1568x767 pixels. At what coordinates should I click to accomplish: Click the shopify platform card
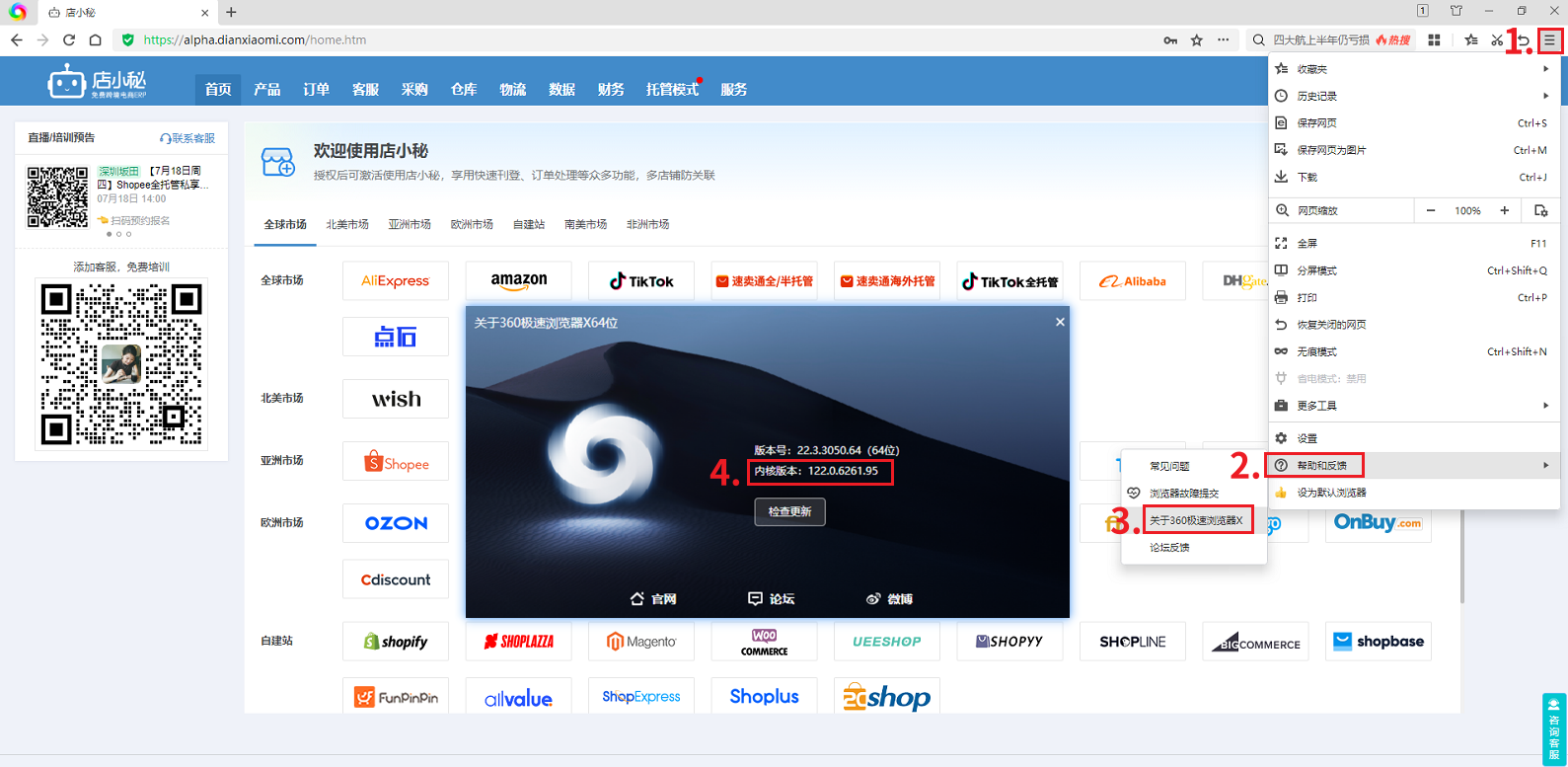coord(396,642)
